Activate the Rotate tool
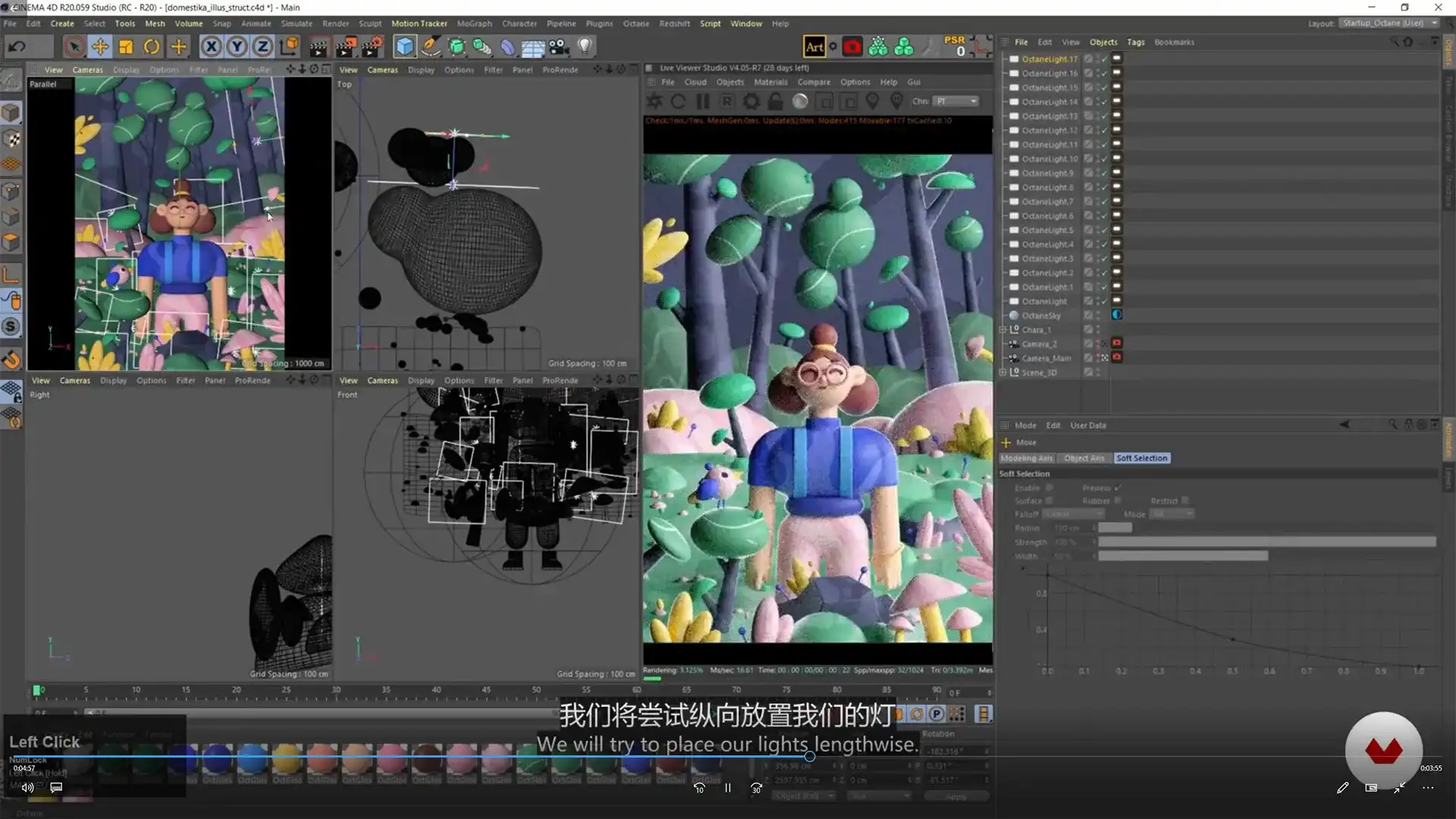The width and height of the screenshot is (1456, 819). [x=151, y=46]
